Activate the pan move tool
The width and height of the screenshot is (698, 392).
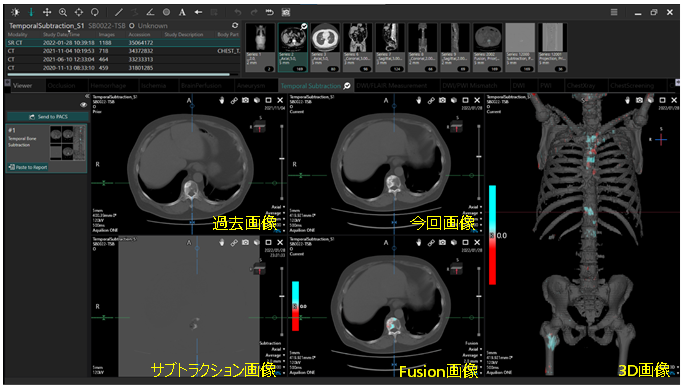tap(47, 12)
